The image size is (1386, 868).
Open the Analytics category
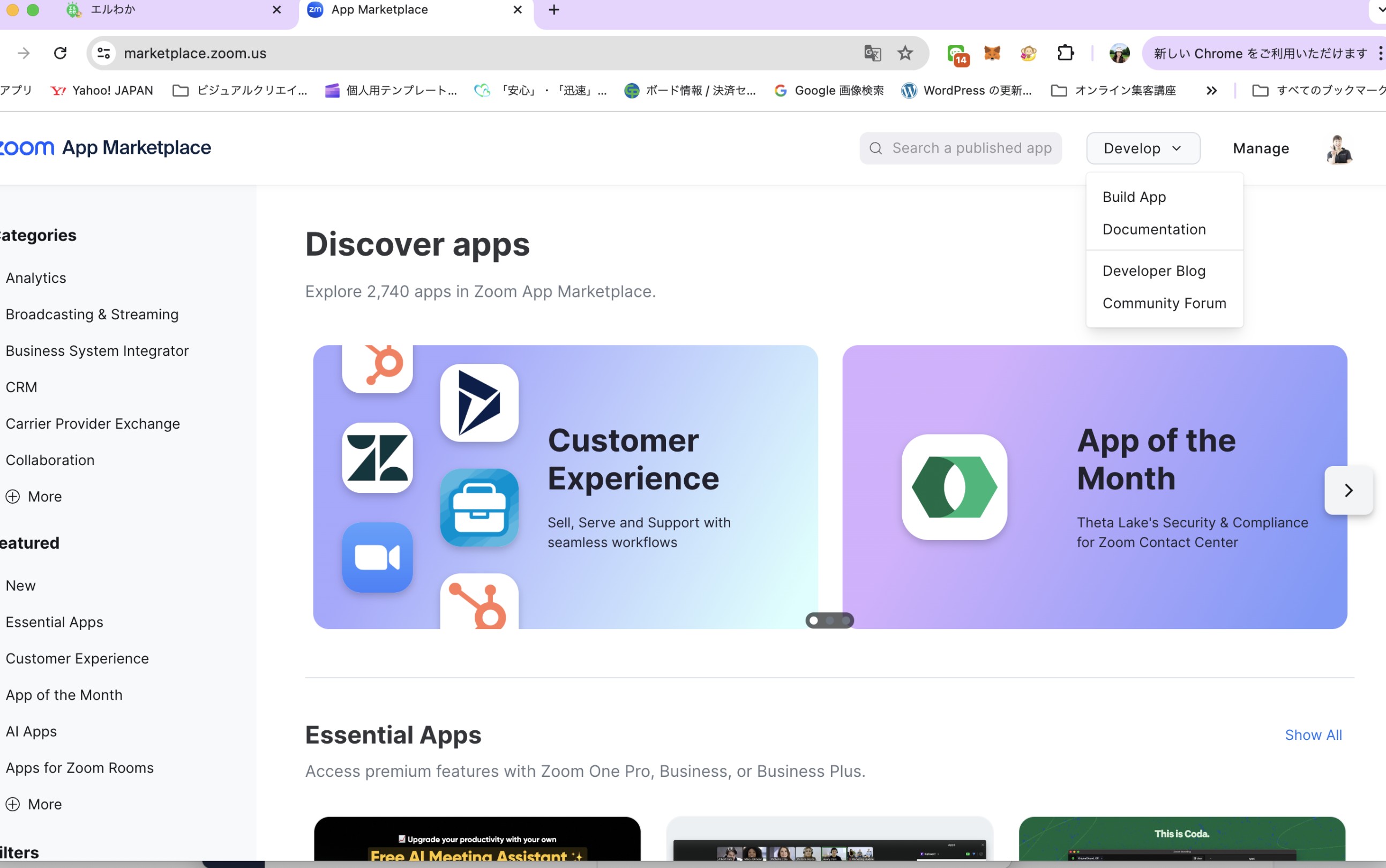click(x=36, y=278)
